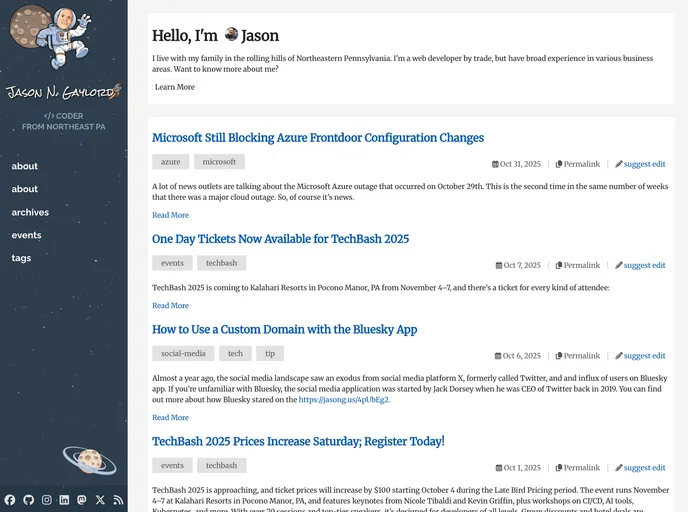Click Read More under the Bluesky article

coord(170,418)
